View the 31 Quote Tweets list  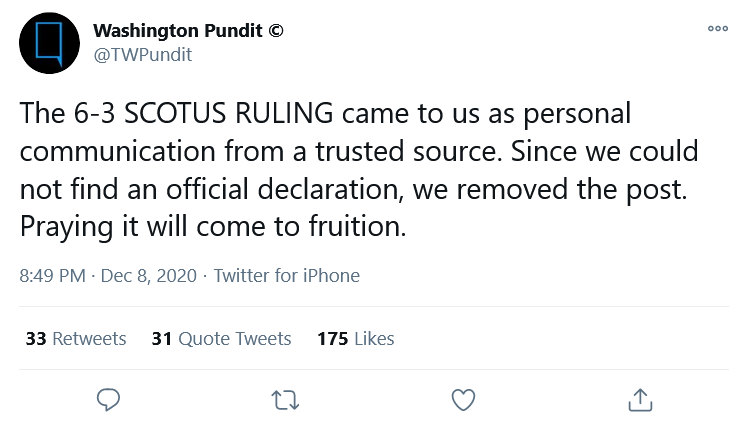coord(221,339)
